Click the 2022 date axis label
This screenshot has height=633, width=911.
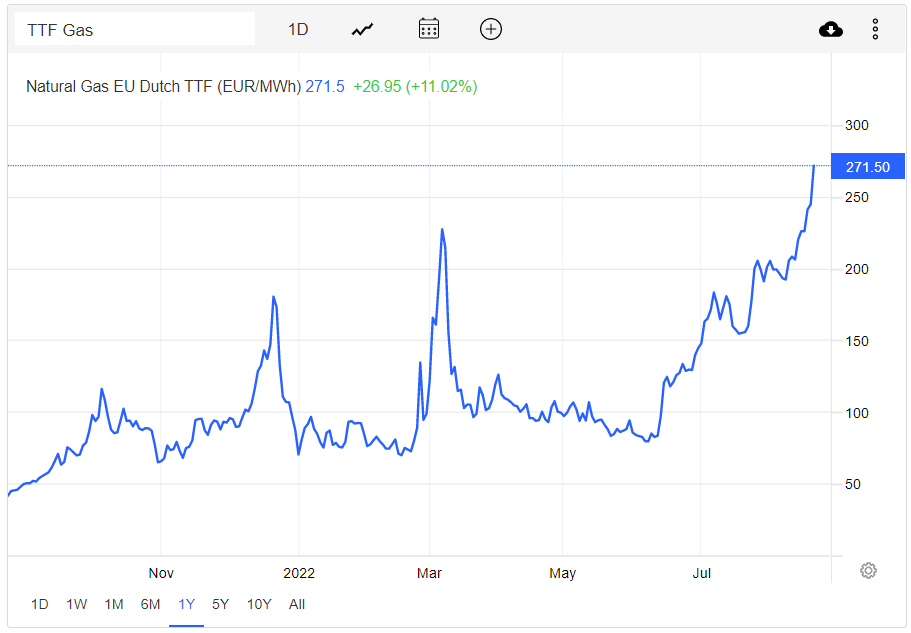click(x=299, y=573)
